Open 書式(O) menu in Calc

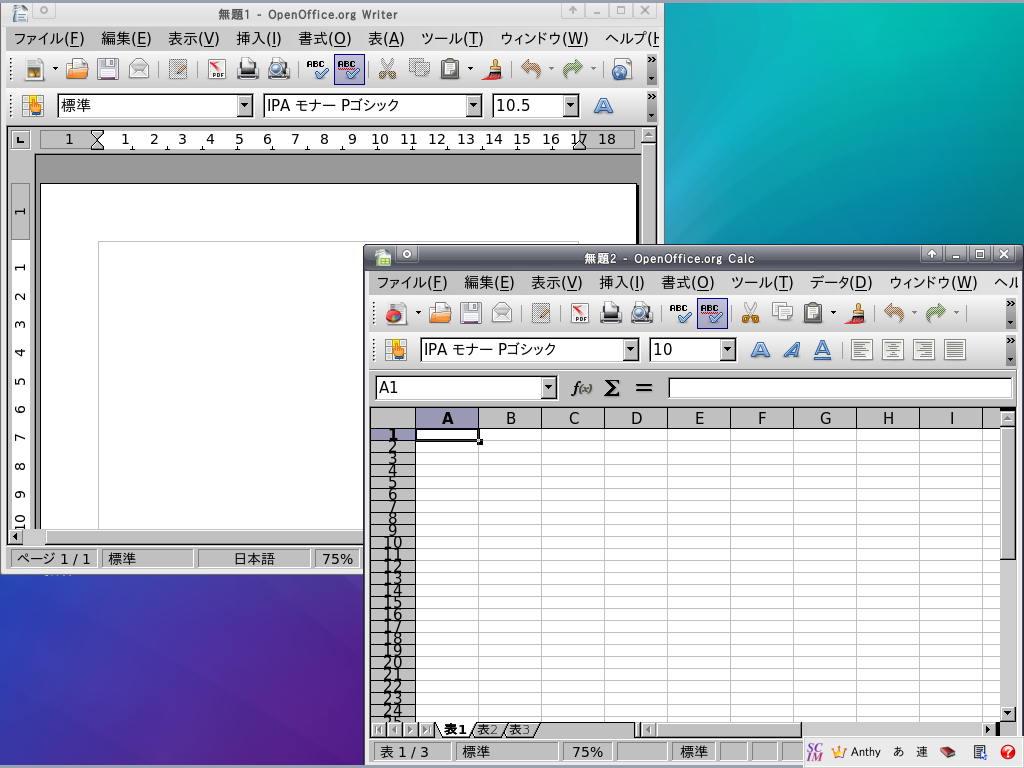tap(688, 282)
